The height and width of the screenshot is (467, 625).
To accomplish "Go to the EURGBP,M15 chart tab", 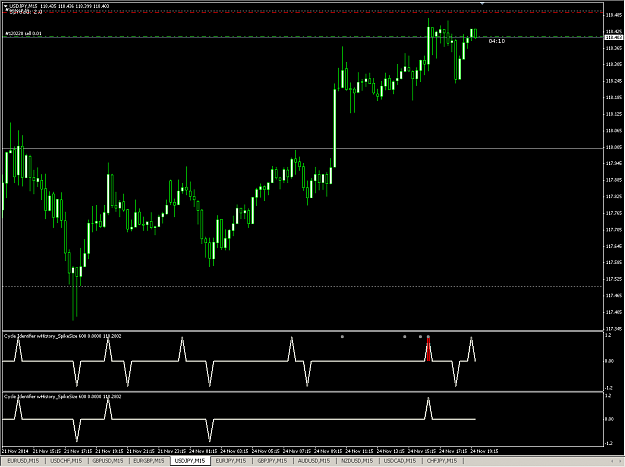I will point(149,461).
